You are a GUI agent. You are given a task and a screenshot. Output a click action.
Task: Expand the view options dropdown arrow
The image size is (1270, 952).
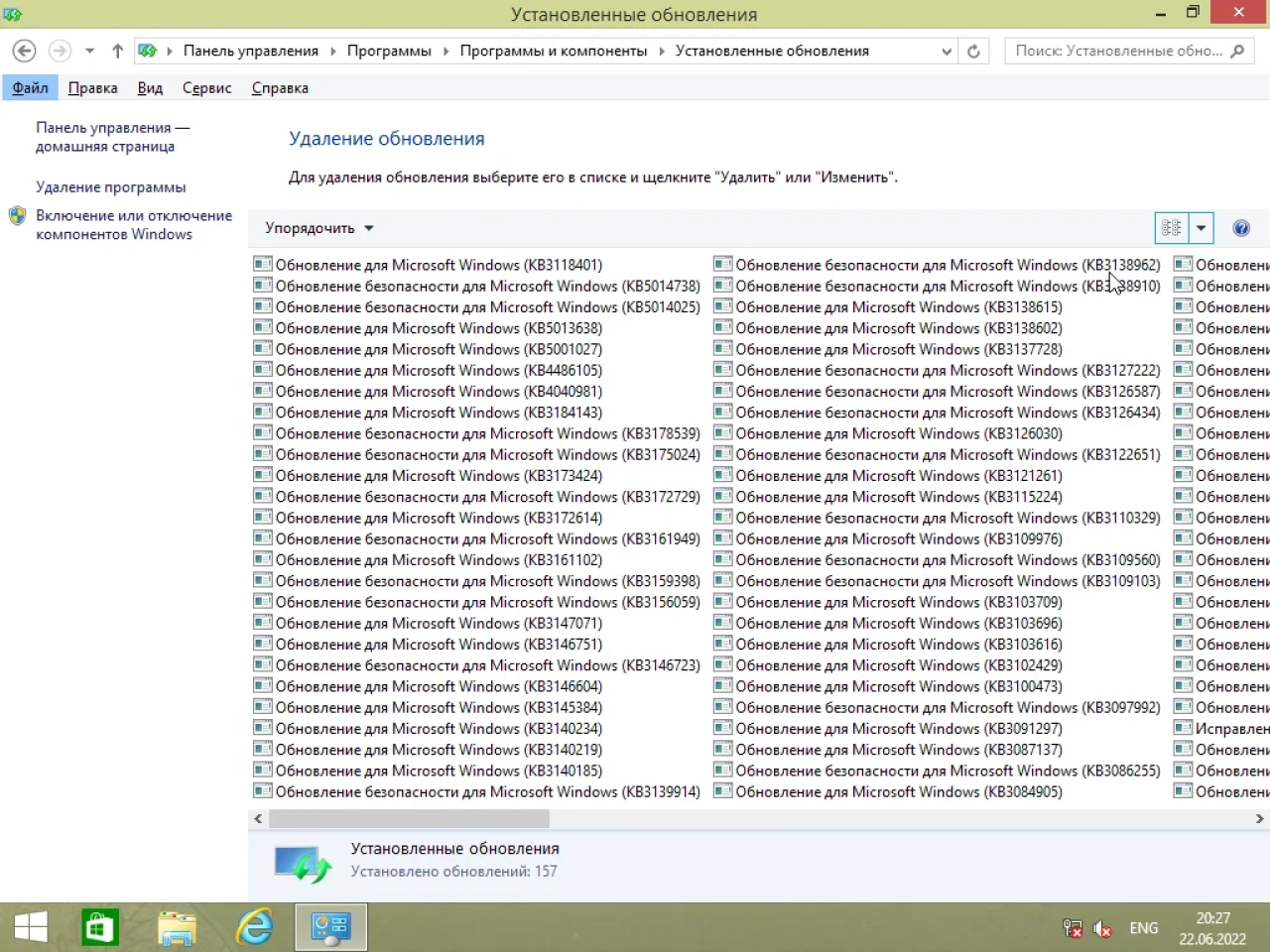[x=1201, y=228]
